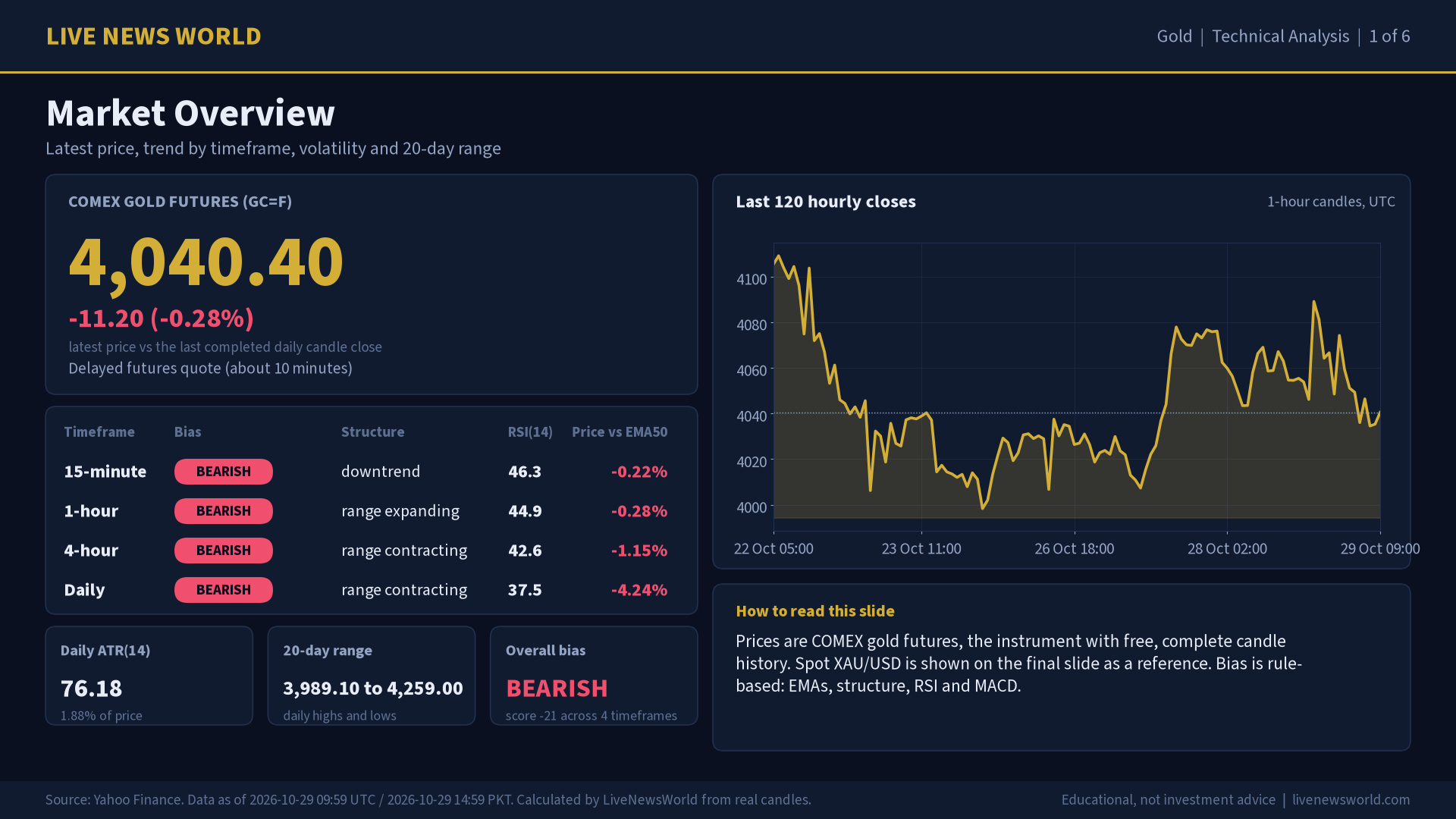The image size is (1456, 819).
Task: Click the -4.24% EMA50 value
Action: (639, 590)
